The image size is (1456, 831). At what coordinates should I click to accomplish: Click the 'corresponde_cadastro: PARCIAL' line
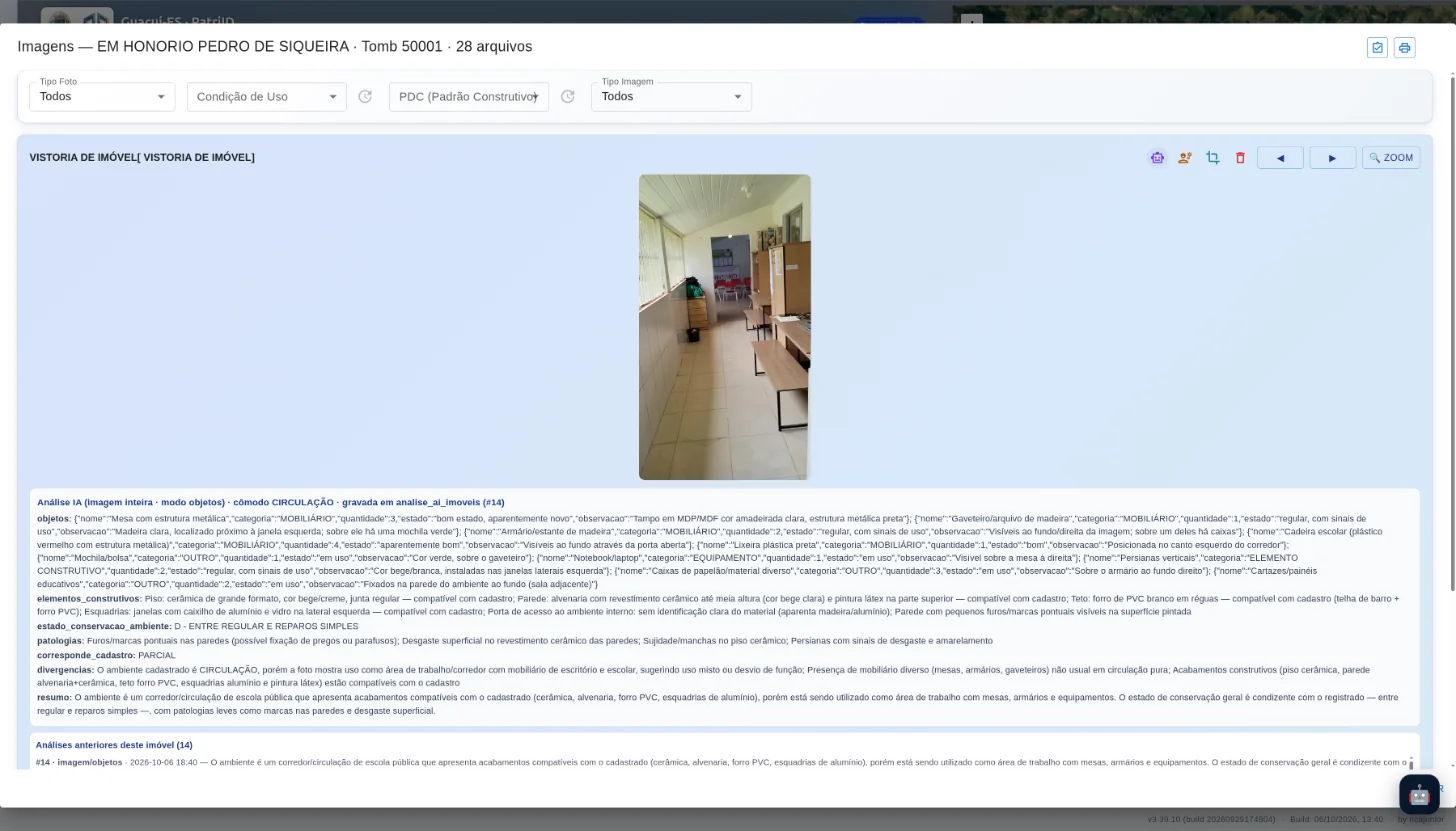pos(106,655)
